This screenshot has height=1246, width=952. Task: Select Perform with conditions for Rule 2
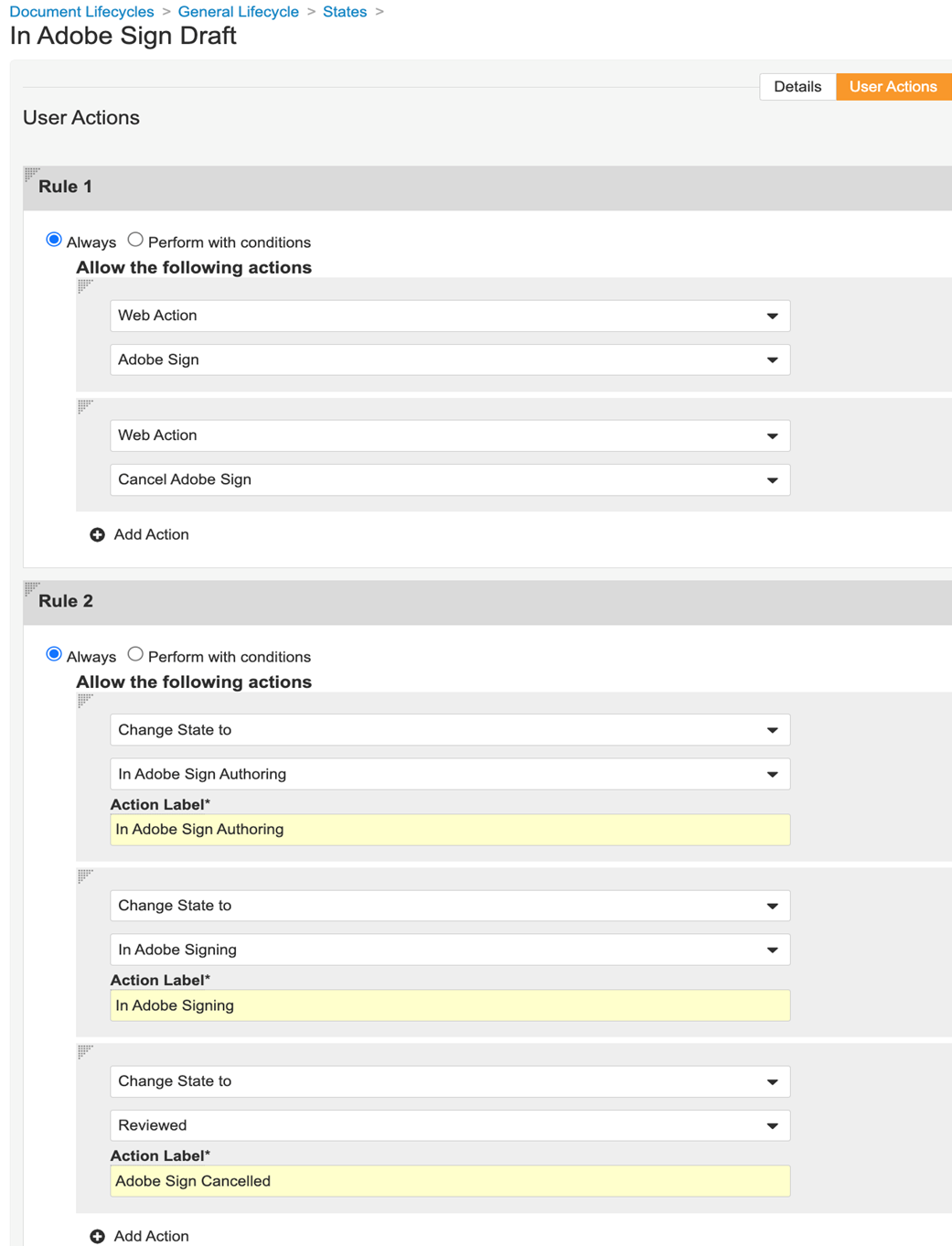[x=135, y=654]
